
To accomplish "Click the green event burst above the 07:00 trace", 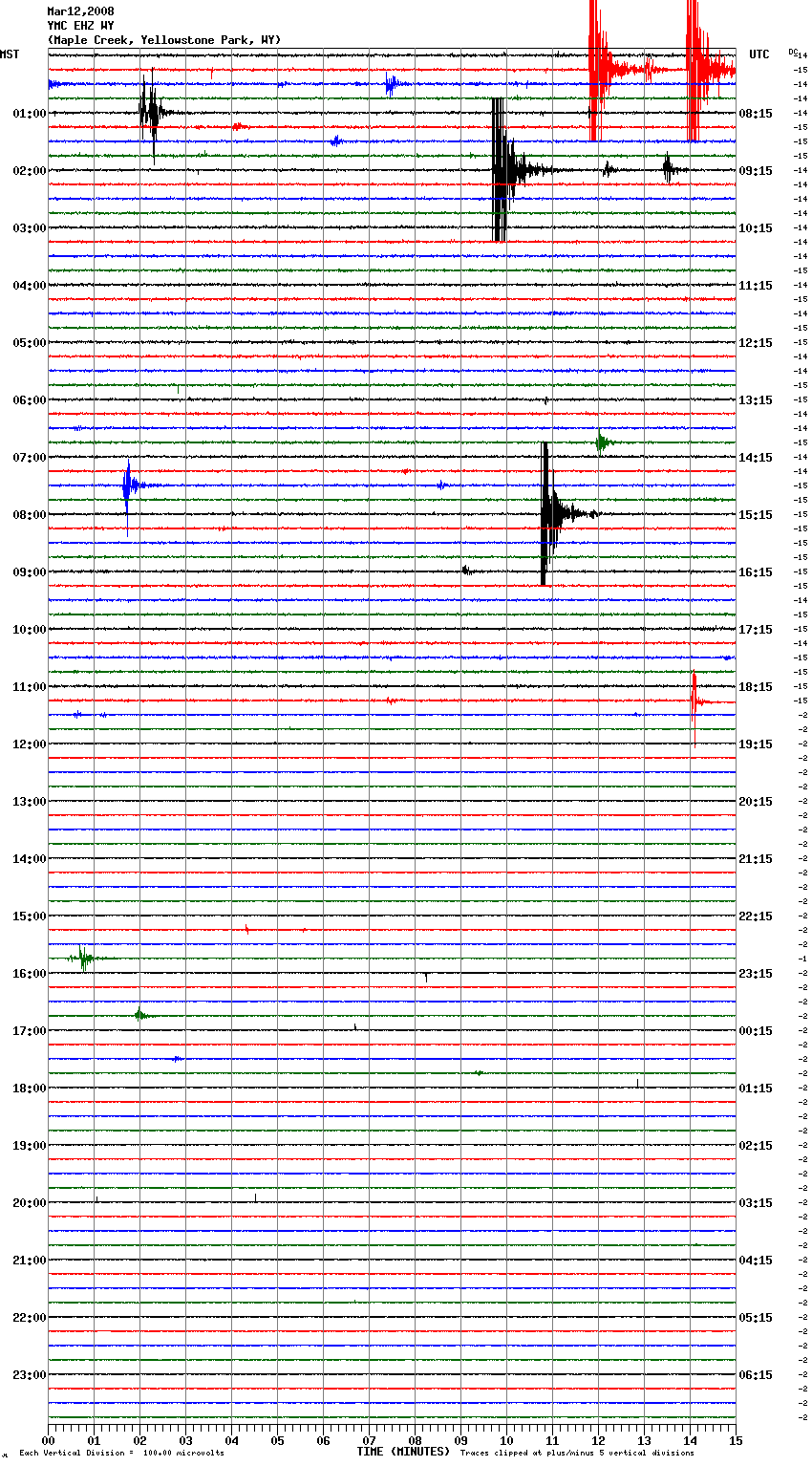I will pos(602,442).
